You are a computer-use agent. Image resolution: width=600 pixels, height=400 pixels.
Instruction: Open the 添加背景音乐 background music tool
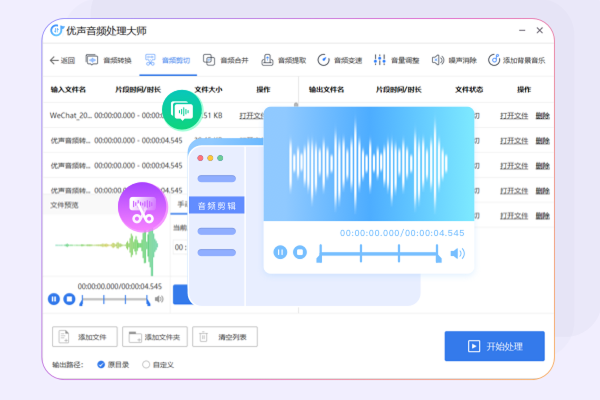tap(517, 60)
